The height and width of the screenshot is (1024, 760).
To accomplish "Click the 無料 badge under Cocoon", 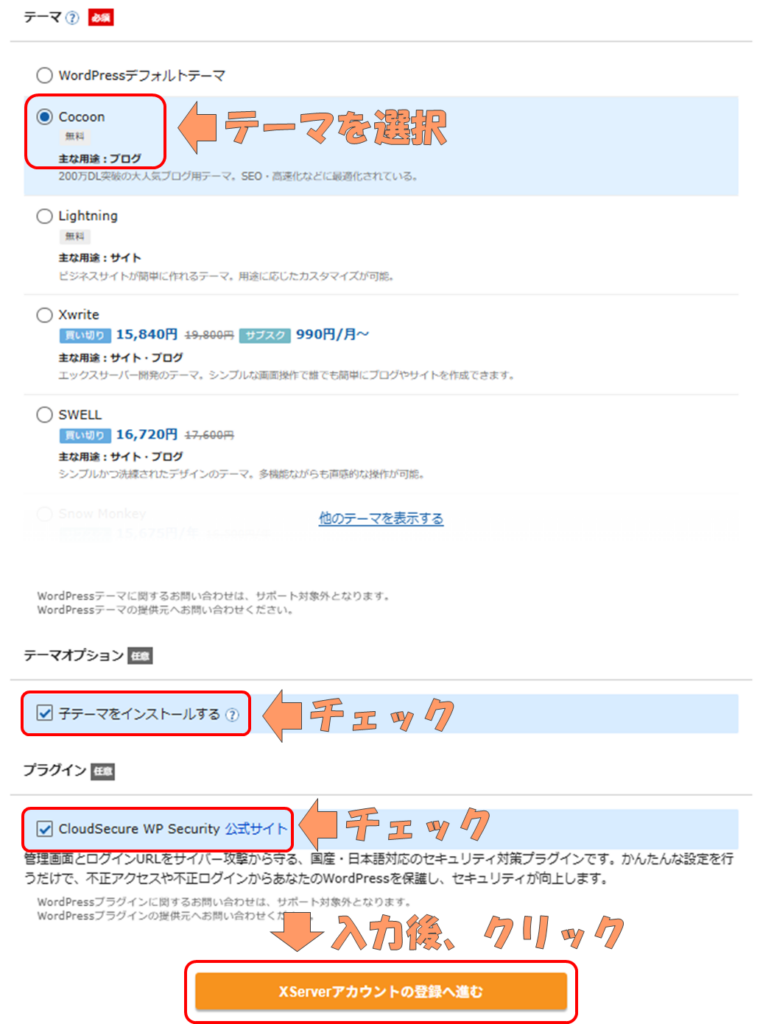I will [x=75, y=136].
